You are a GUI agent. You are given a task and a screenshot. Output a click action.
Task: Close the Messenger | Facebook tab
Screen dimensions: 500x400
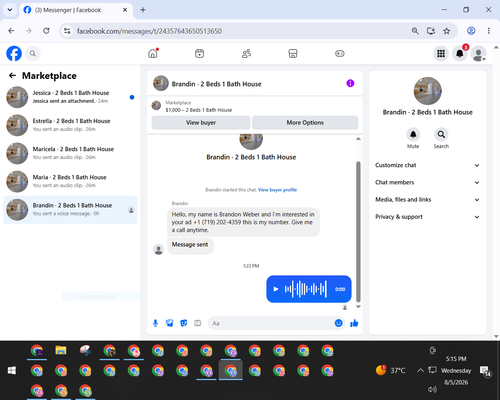(125, 10)
